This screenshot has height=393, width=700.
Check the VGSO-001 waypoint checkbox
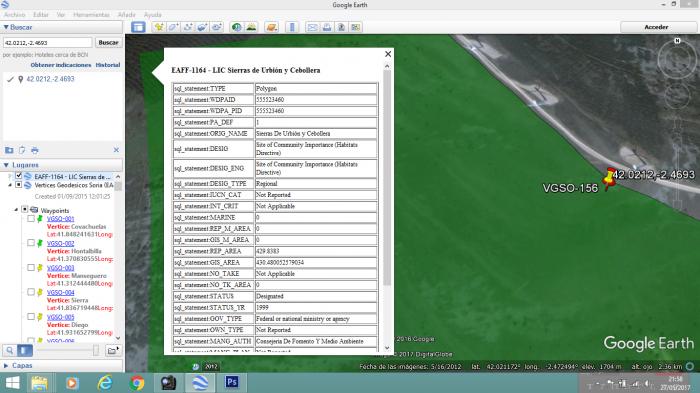pyautogui.click(x=31, y=219)
